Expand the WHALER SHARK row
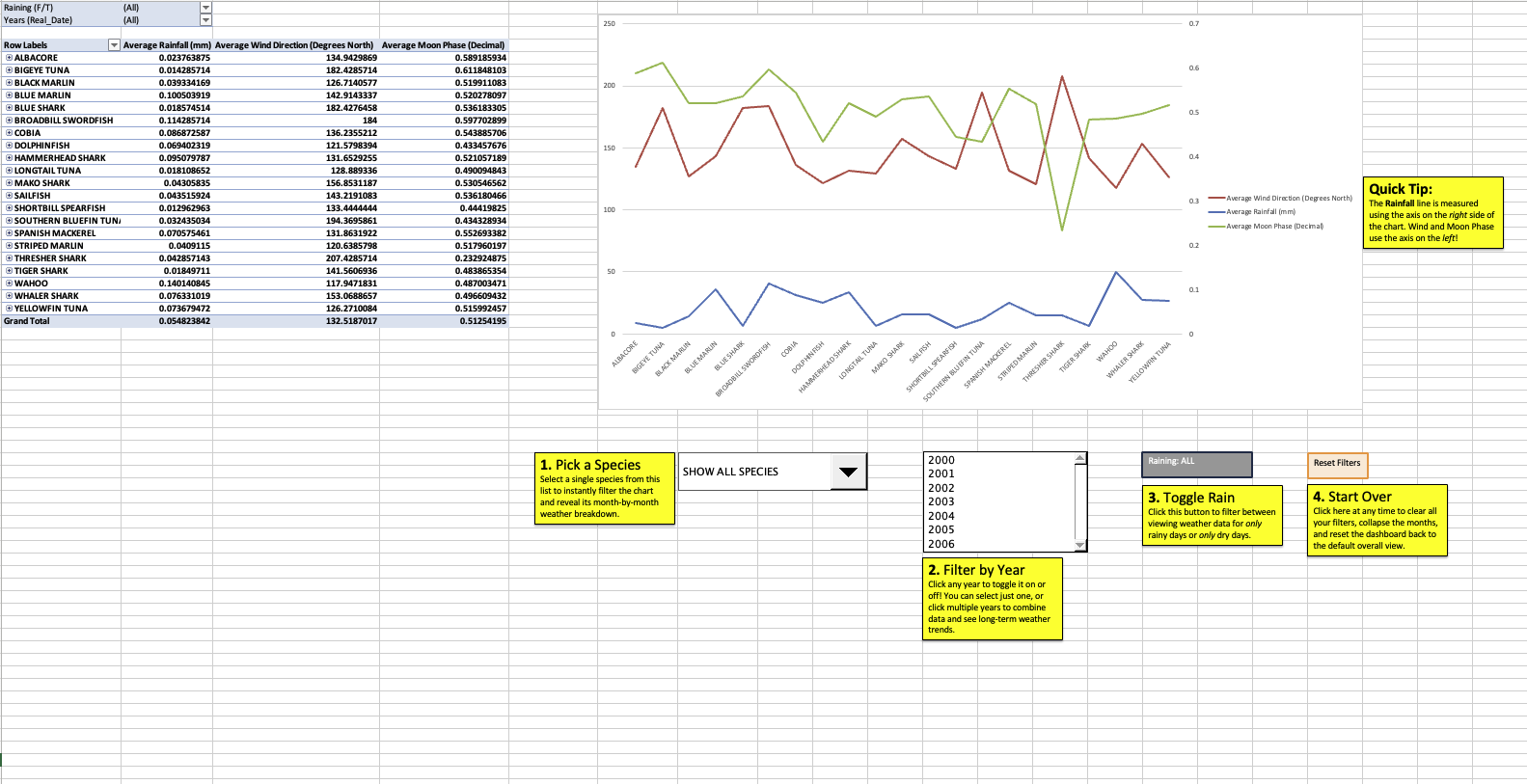1527x784 pixels. point(9,296)
